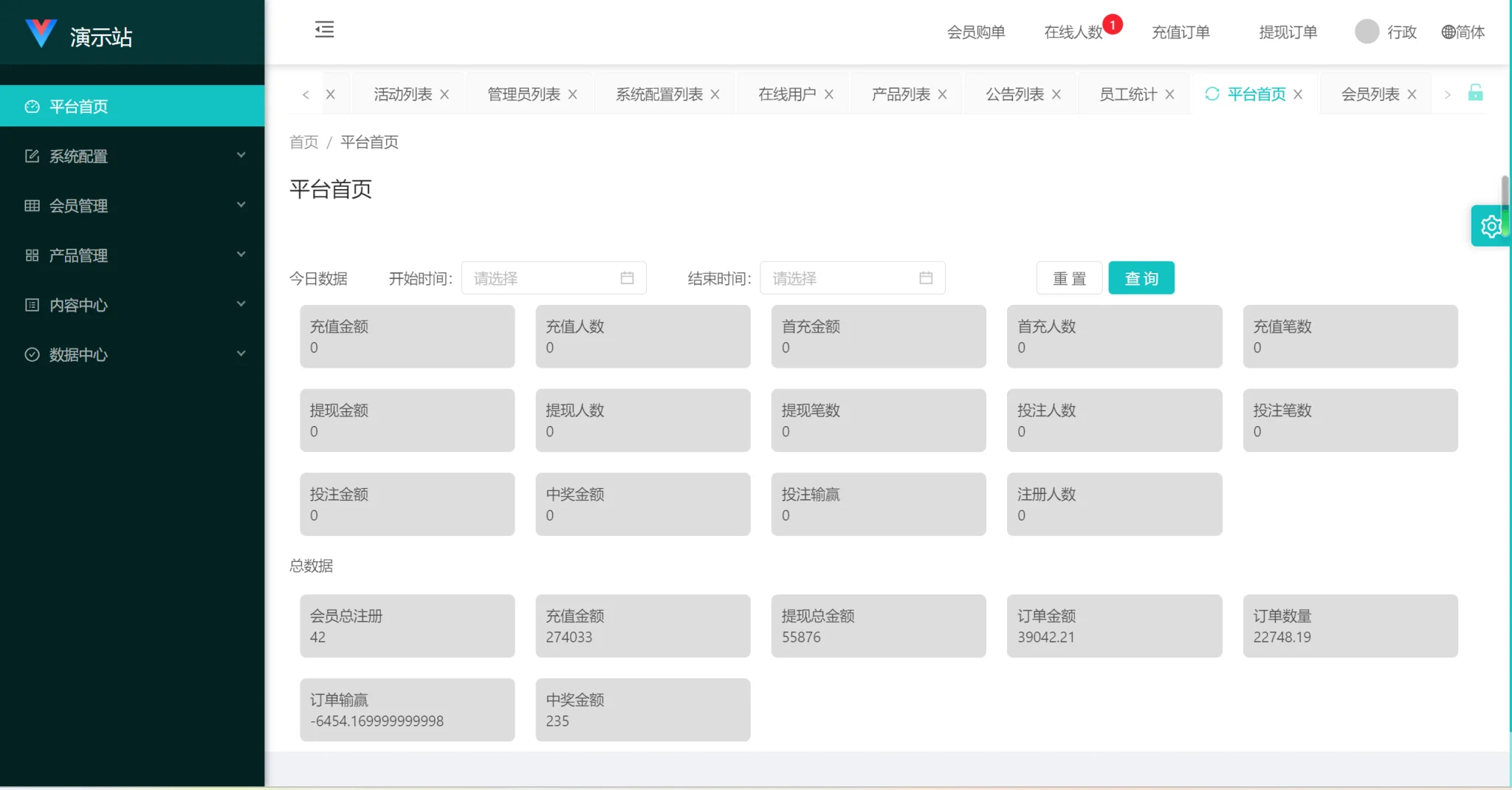Click the 查询 query button
The width and height of the screenshot is (1512, 790).
point(1141,278)
